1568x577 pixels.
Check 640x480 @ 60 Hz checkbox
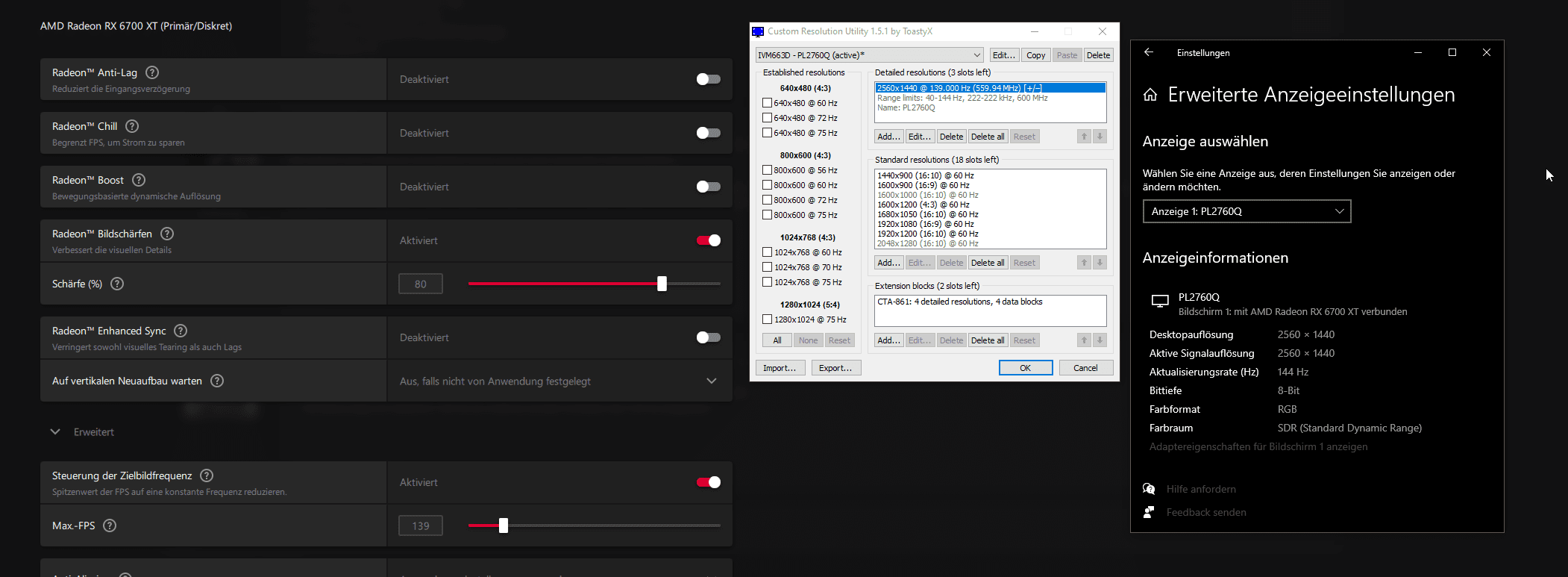(x=767, y=103)
